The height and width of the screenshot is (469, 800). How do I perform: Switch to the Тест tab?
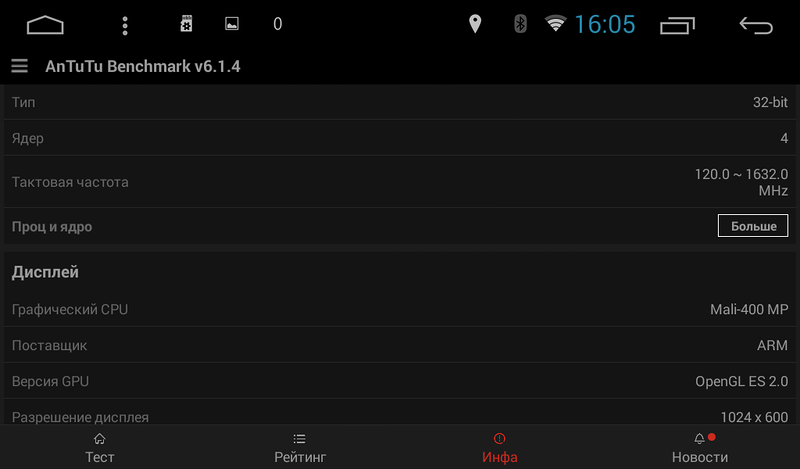coord(99,448)
